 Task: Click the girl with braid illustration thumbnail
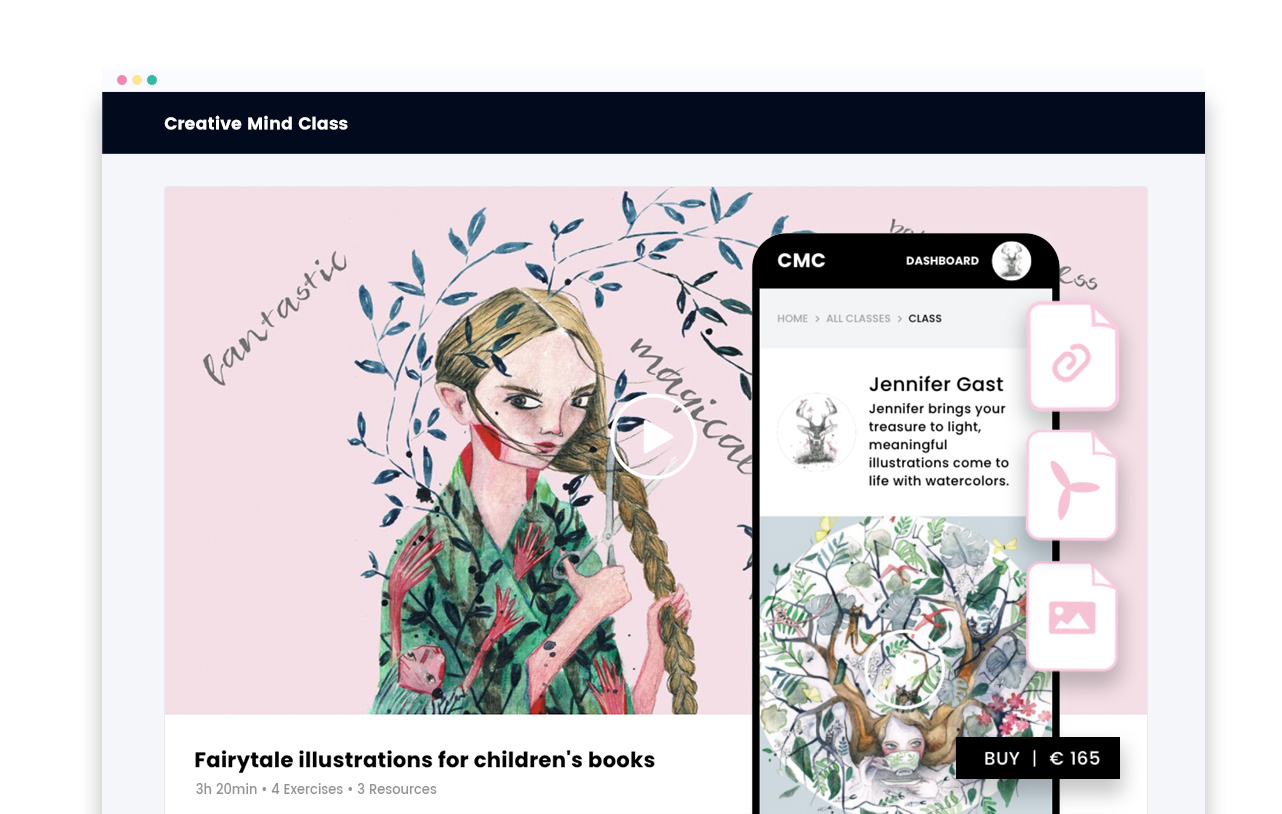coord(458,451)
